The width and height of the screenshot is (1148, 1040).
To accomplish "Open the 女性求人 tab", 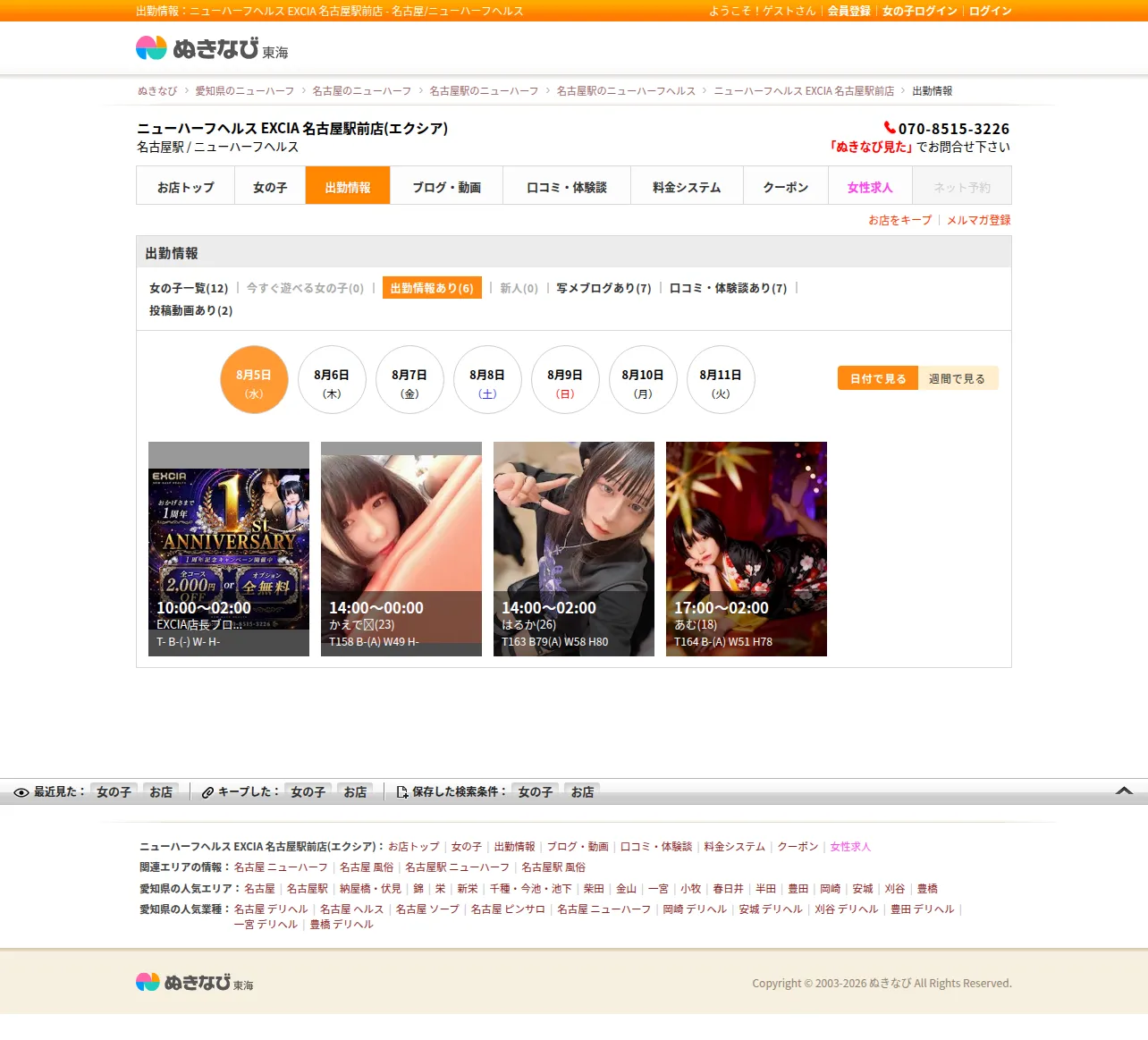I will click(870, 186).
